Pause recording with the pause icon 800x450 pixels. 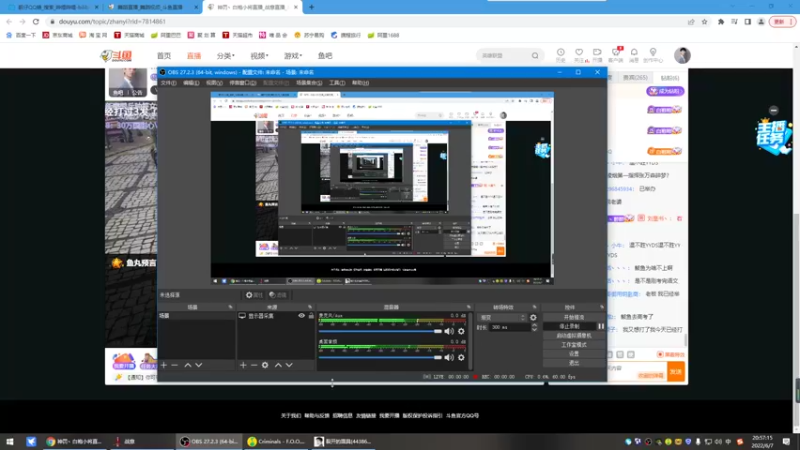(x=601, y=327)
